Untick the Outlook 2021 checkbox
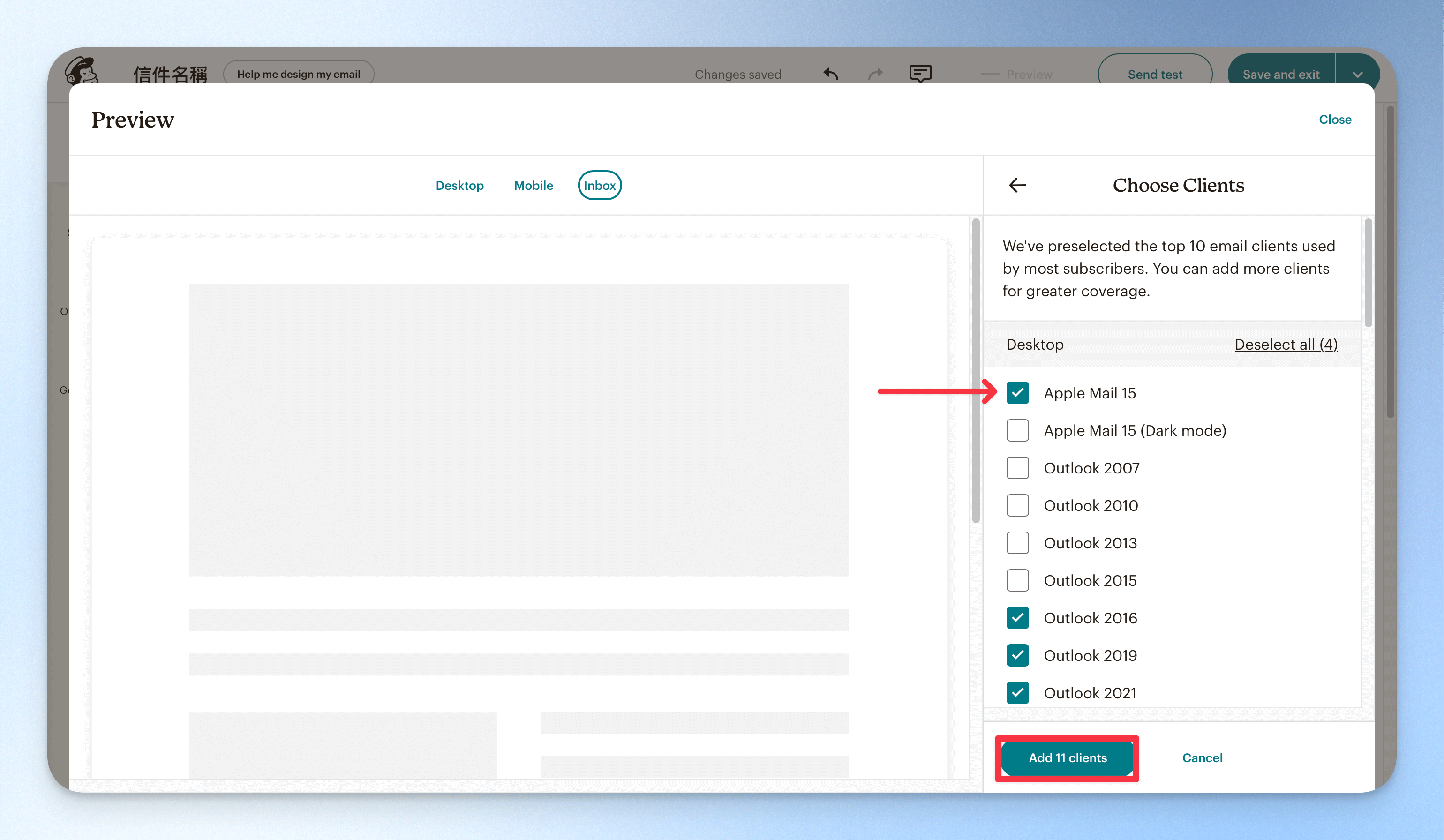 [x=1018, y=693]
